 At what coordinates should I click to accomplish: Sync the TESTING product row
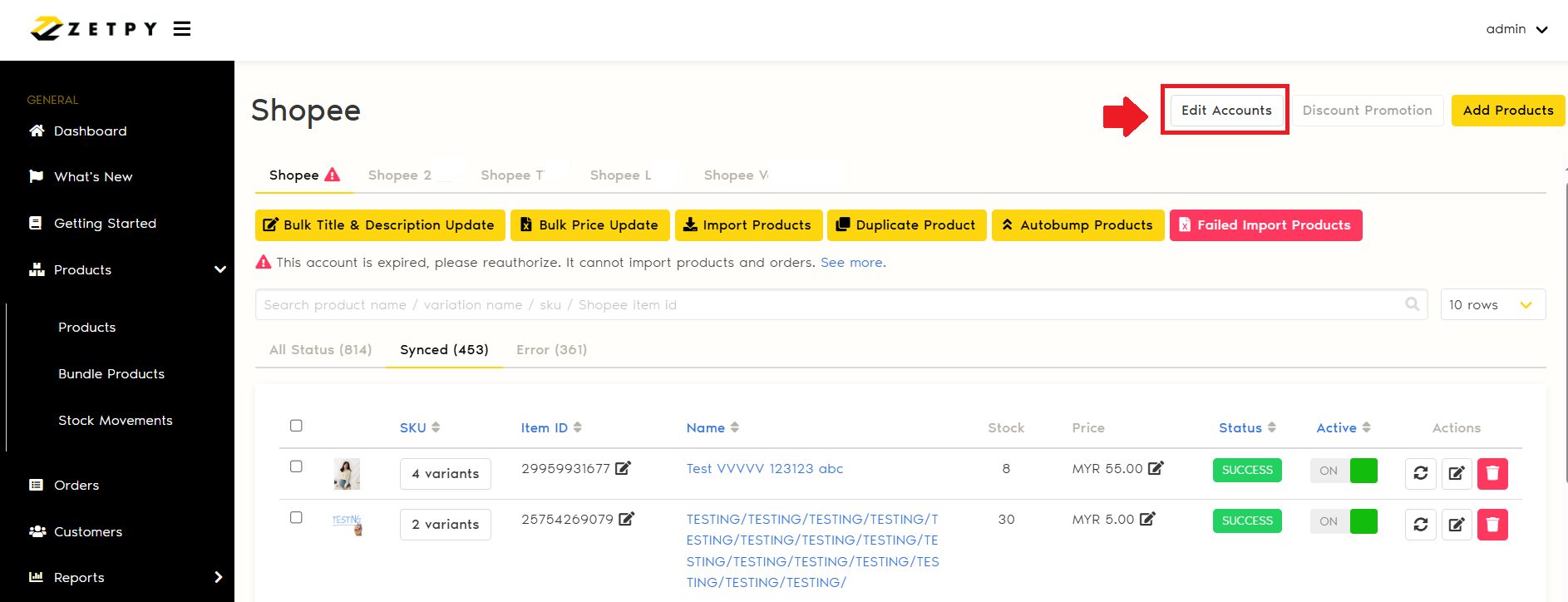tap(1421, 525)
